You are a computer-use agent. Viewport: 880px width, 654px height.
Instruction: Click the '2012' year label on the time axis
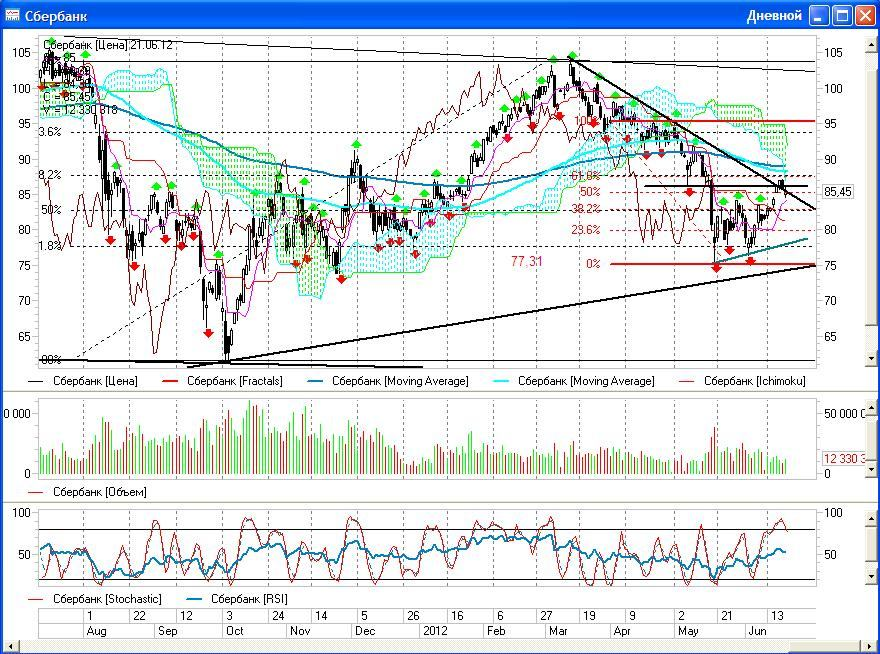tap(435, 630)
